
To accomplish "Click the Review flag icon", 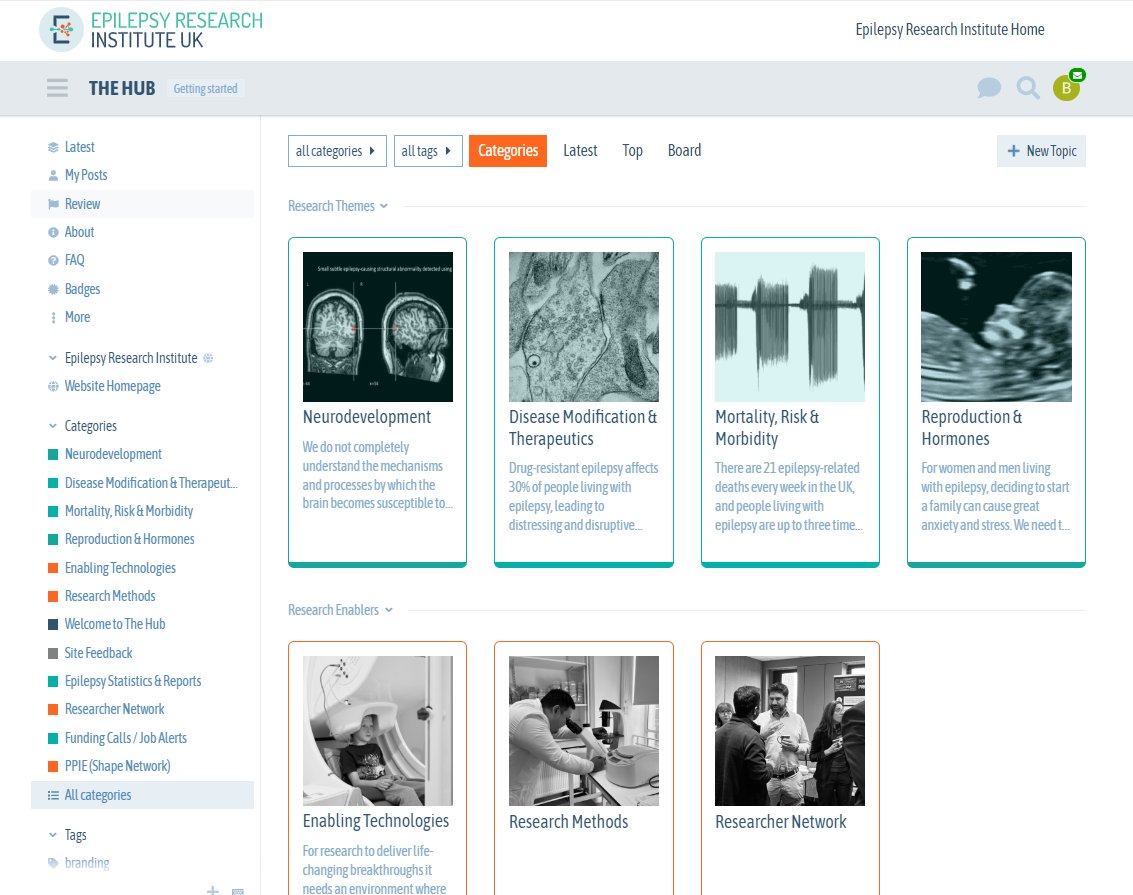I will [x=53, y=204].
